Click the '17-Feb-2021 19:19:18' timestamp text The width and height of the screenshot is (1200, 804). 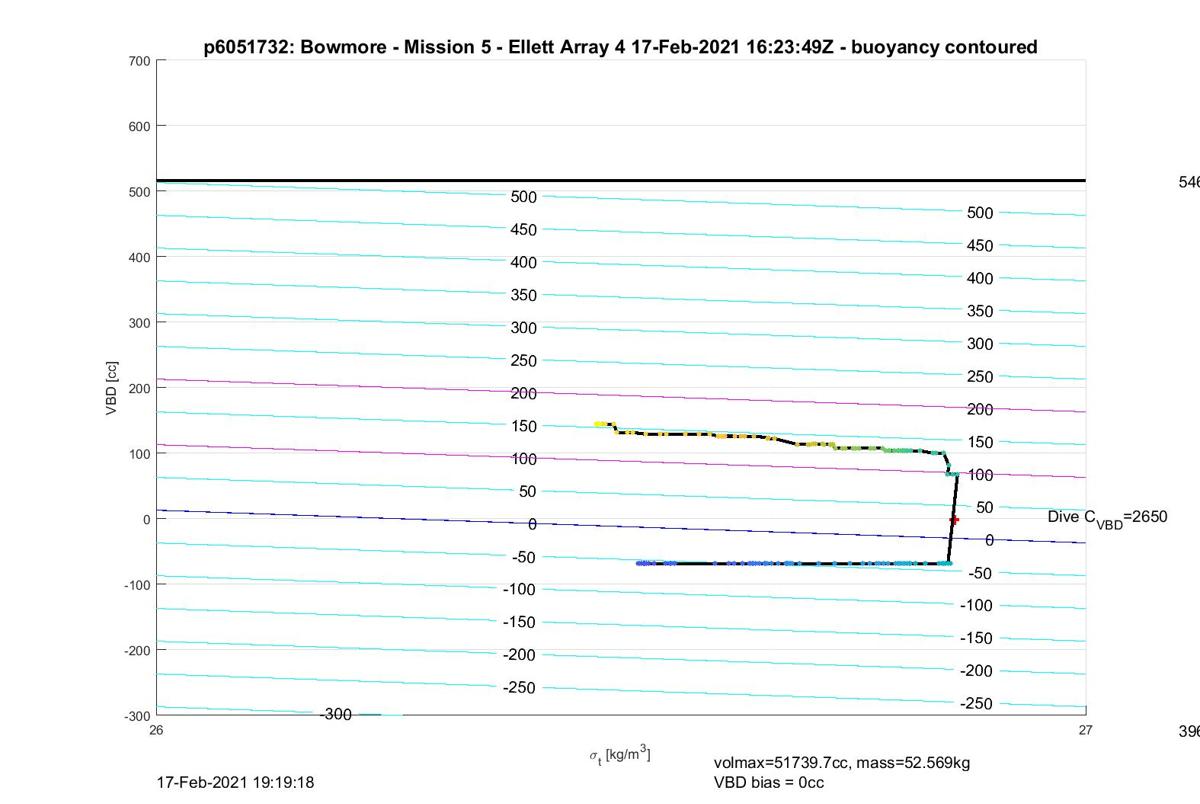[235, 782]
